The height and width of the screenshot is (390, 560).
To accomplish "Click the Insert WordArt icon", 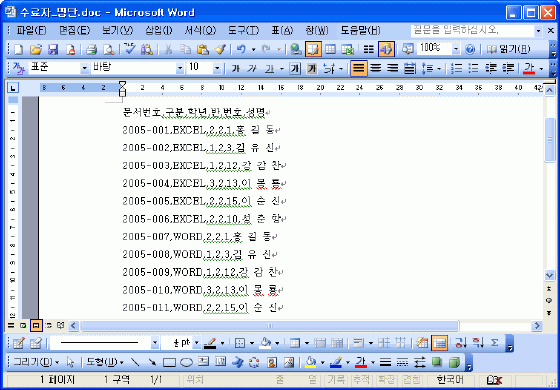I will pos(237,363).
